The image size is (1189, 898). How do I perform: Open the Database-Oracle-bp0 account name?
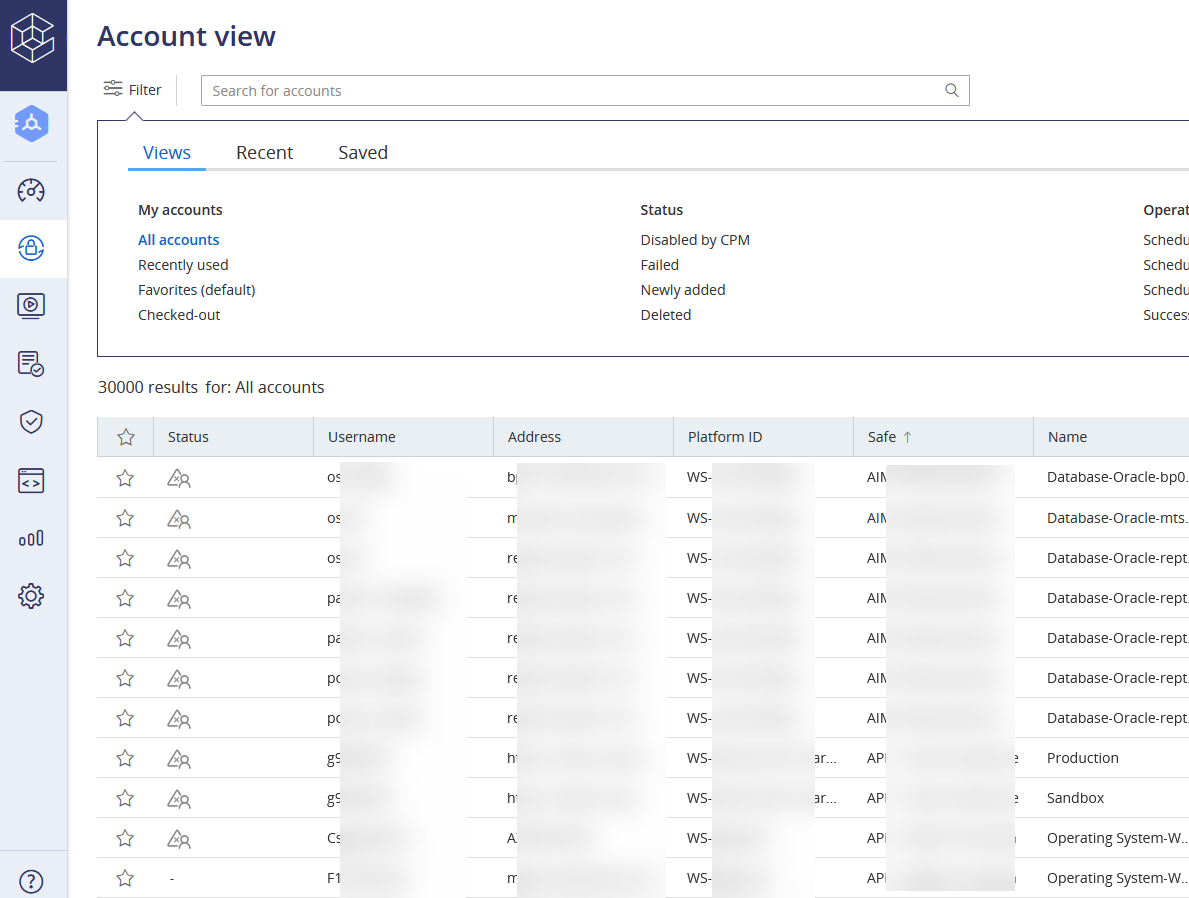pos(1117,477)
